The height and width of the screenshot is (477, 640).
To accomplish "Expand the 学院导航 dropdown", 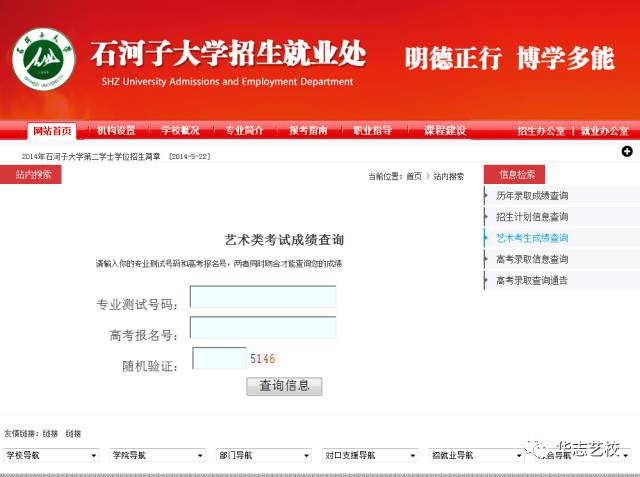I will pyautogui.click(x=158, y=455).
